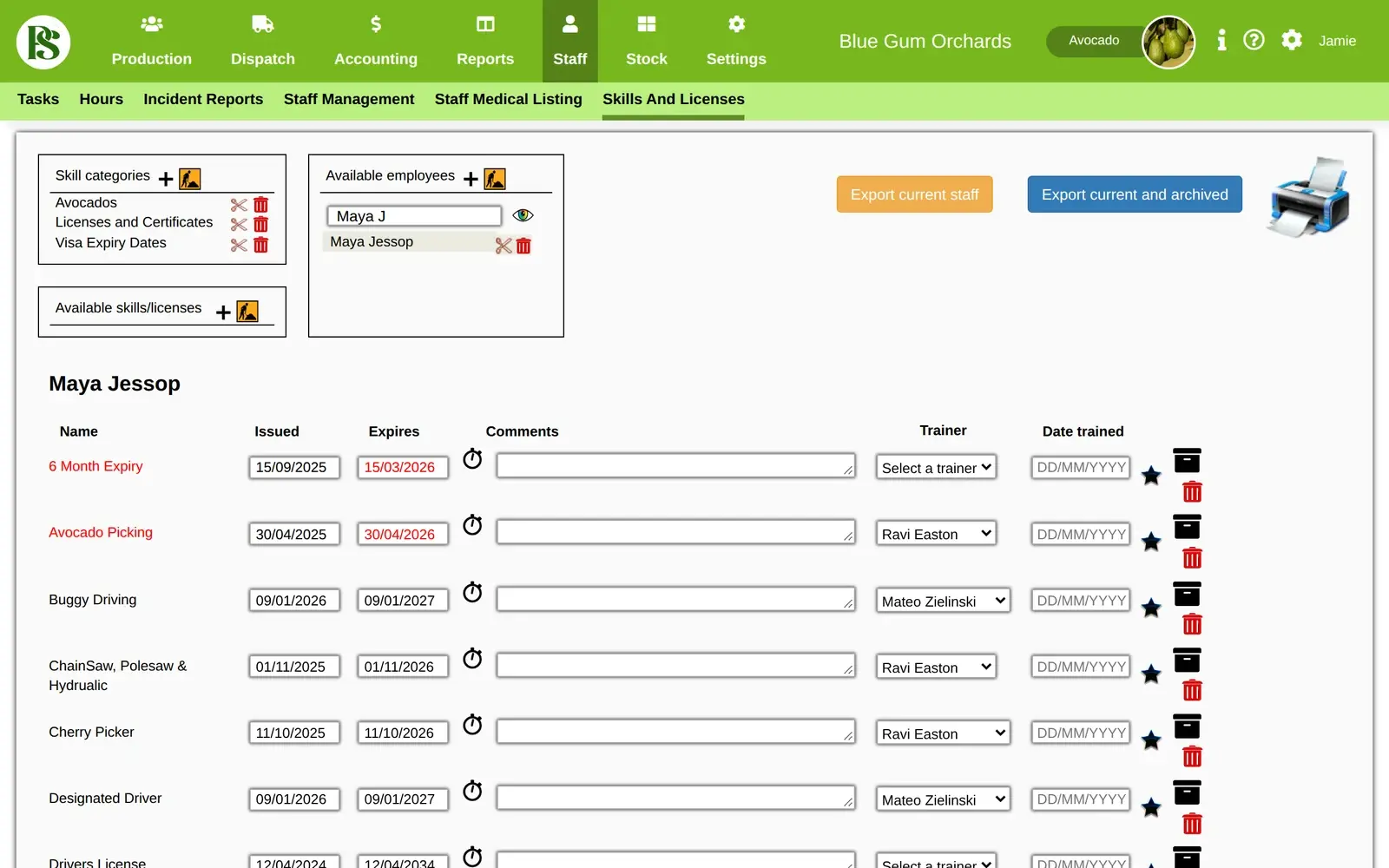This screenshot has height=868, width=1389.
Task: Add new available skill/license plus icon
Action: pyautogui.click(x=223, y=312)
